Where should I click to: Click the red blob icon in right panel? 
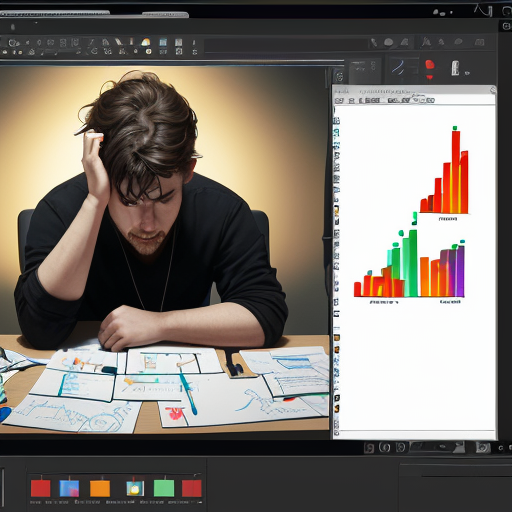point(430,65)
